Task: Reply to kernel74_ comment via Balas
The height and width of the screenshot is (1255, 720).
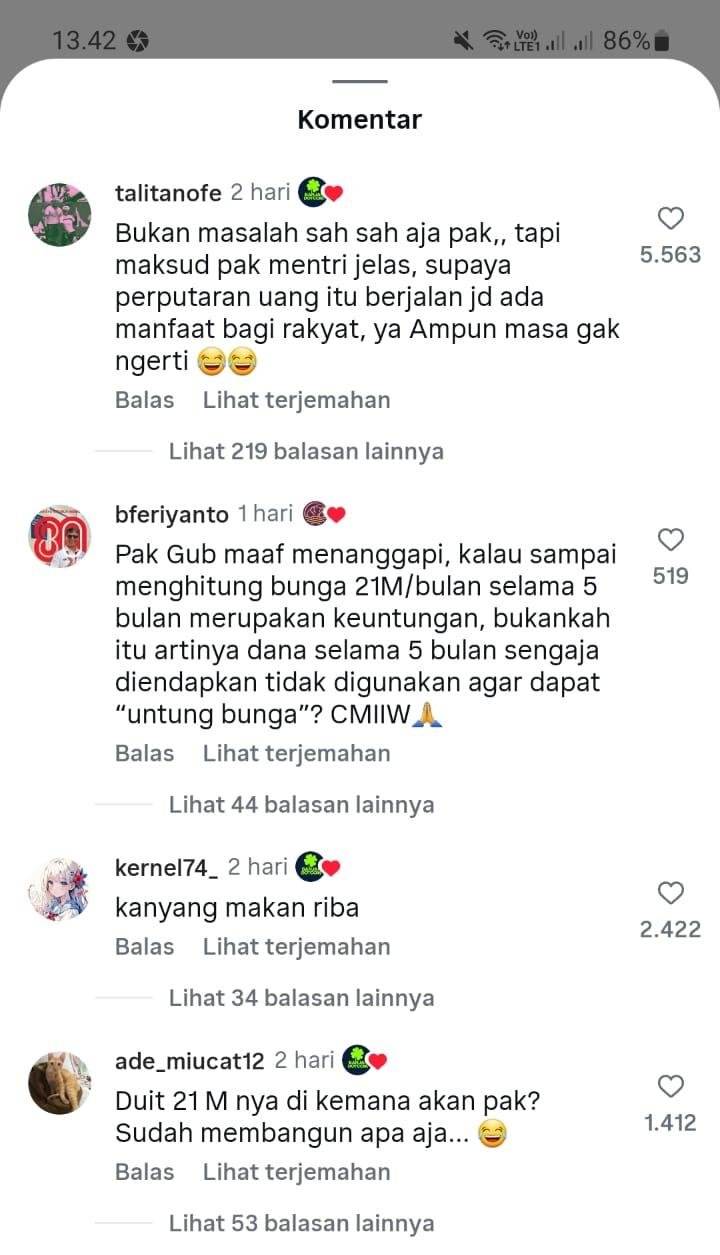Action: coord(145,946)
